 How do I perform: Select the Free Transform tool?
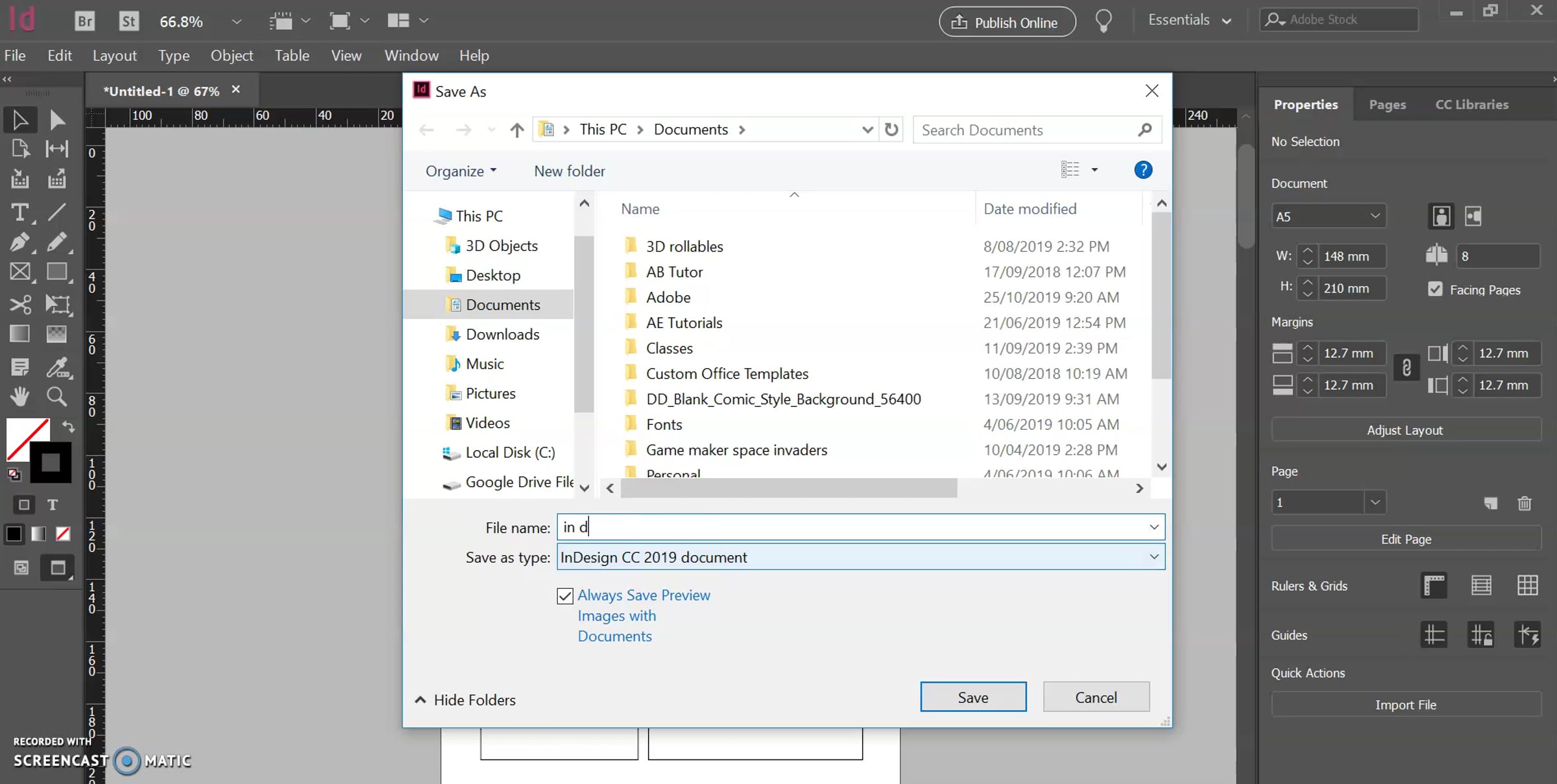coord(57,304)
